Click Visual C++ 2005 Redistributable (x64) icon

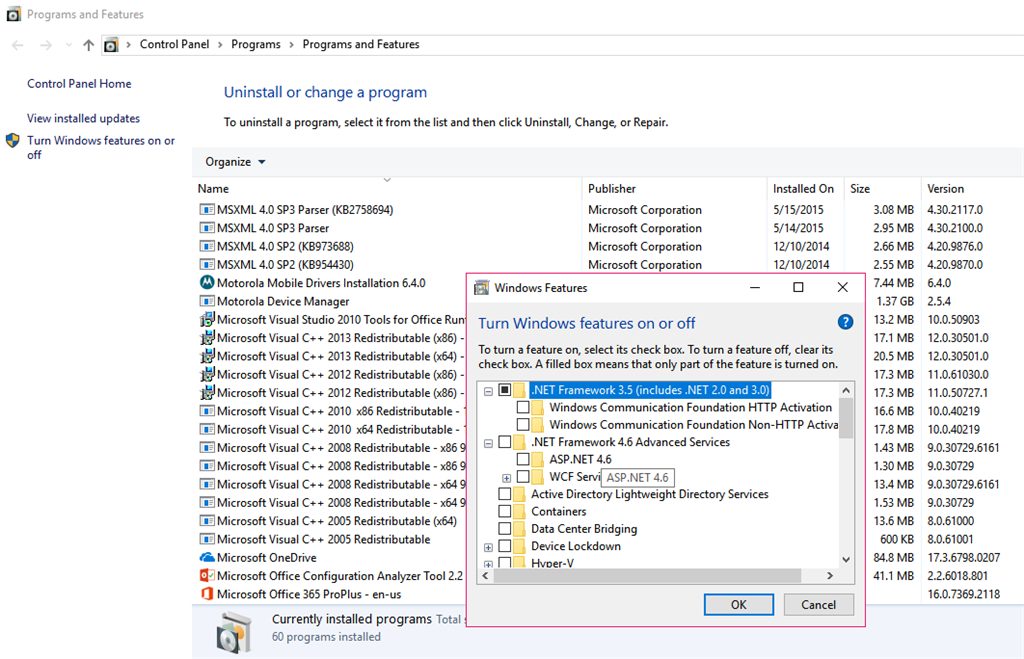pyautogui.click(x=207, y=521)
